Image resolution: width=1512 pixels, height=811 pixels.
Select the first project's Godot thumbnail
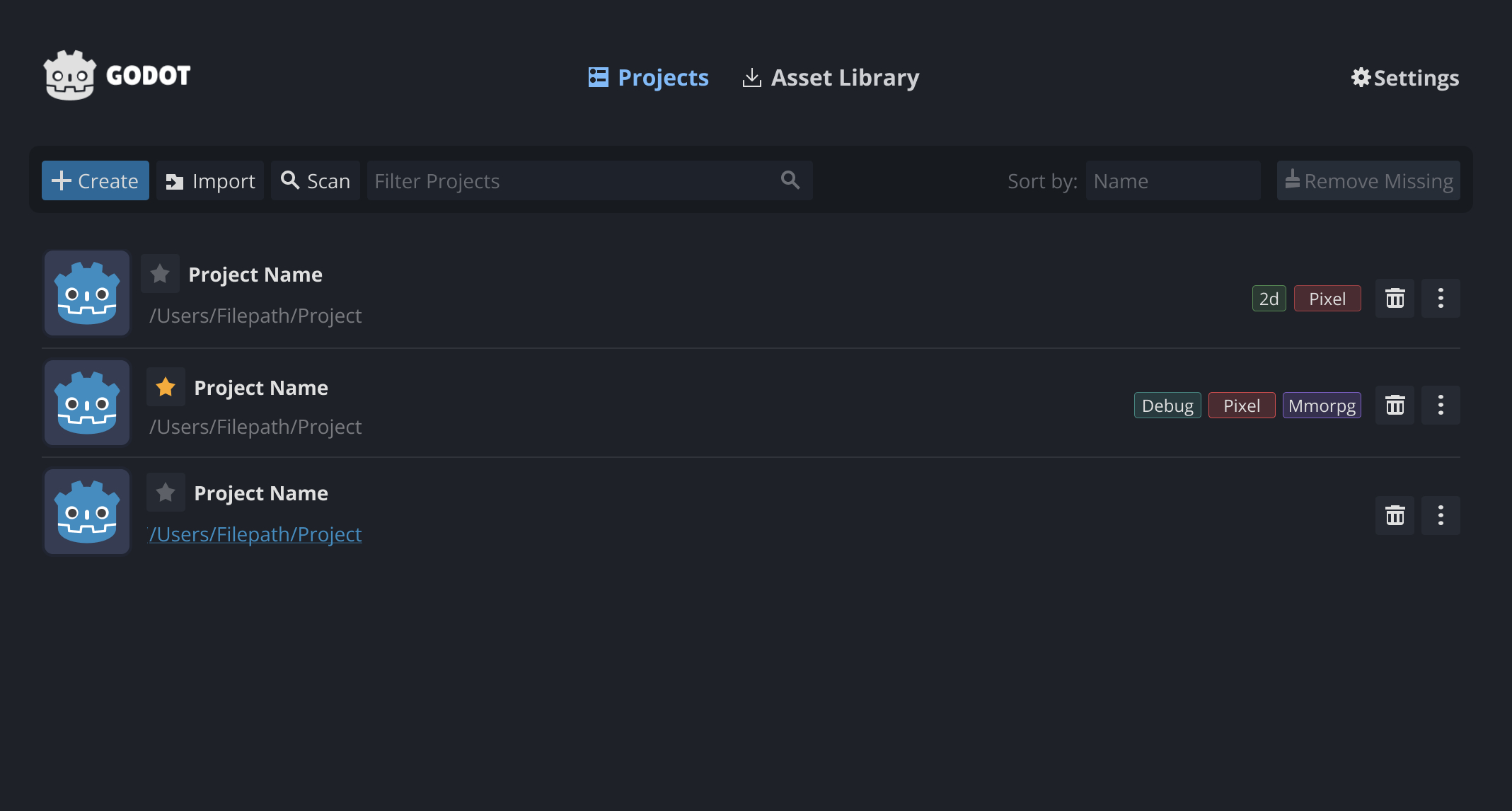click(87, 293)
